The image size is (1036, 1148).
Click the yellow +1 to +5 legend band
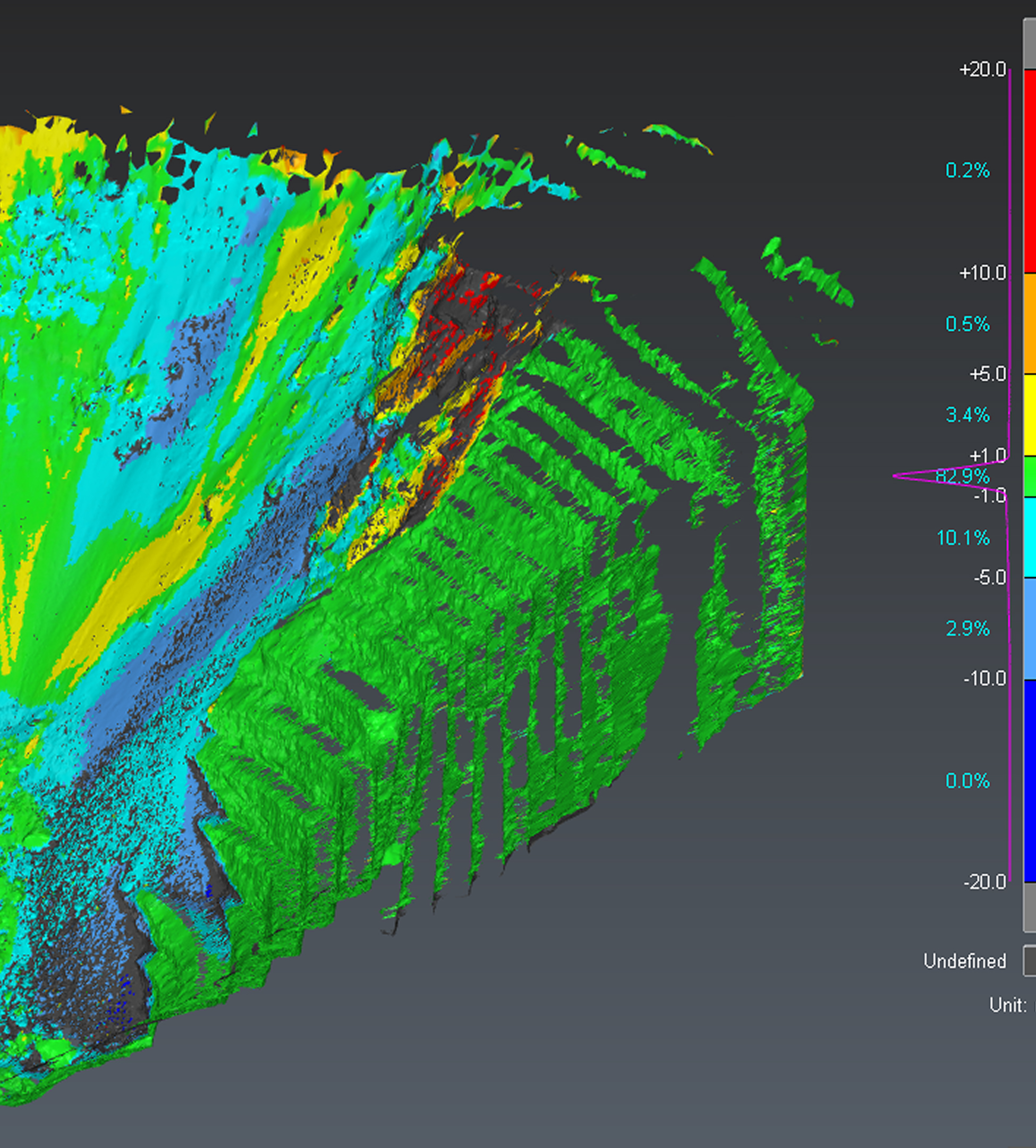pos(1030,415)
